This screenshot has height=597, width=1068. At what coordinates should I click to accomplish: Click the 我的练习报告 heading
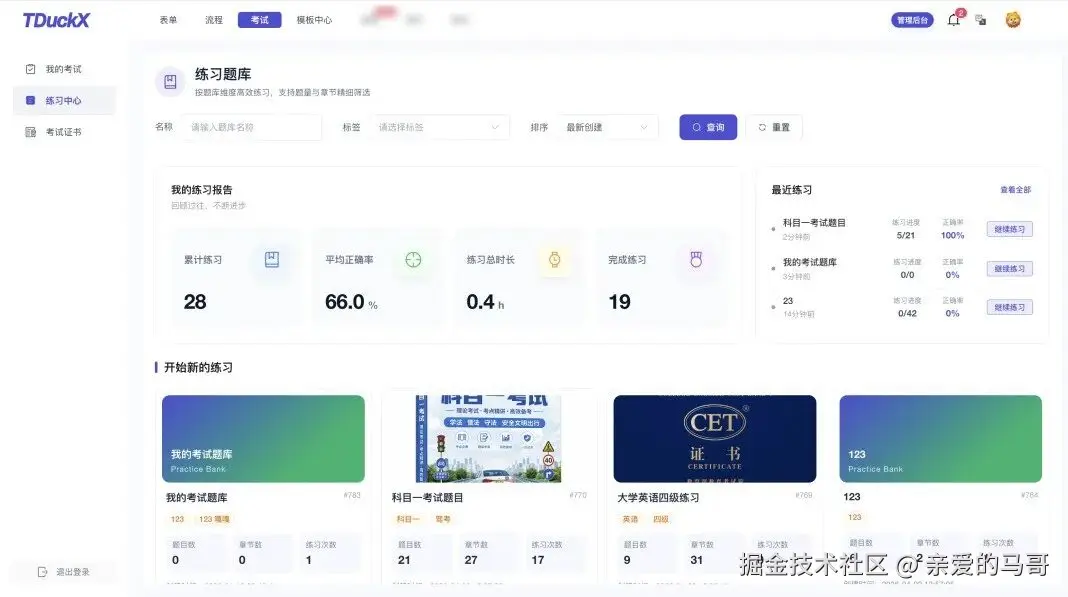(202, 190)
